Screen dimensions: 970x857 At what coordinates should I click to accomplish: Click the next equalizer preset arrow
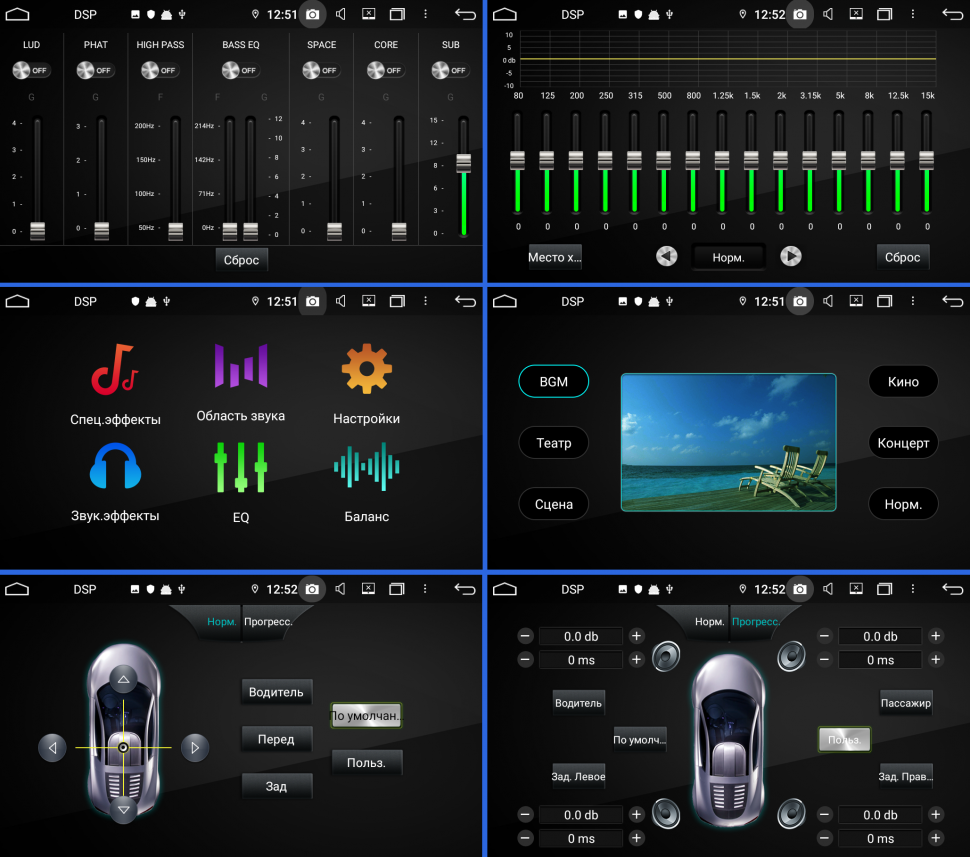[790, 257]
